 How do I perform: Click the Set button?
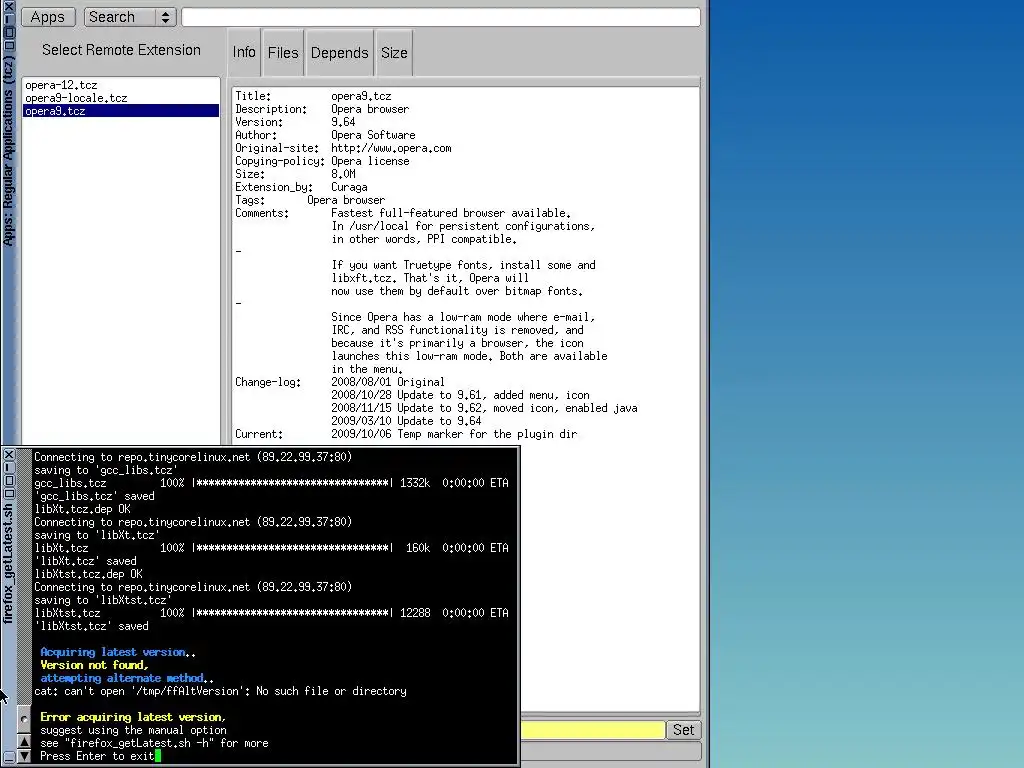click(x=683, y=729)
